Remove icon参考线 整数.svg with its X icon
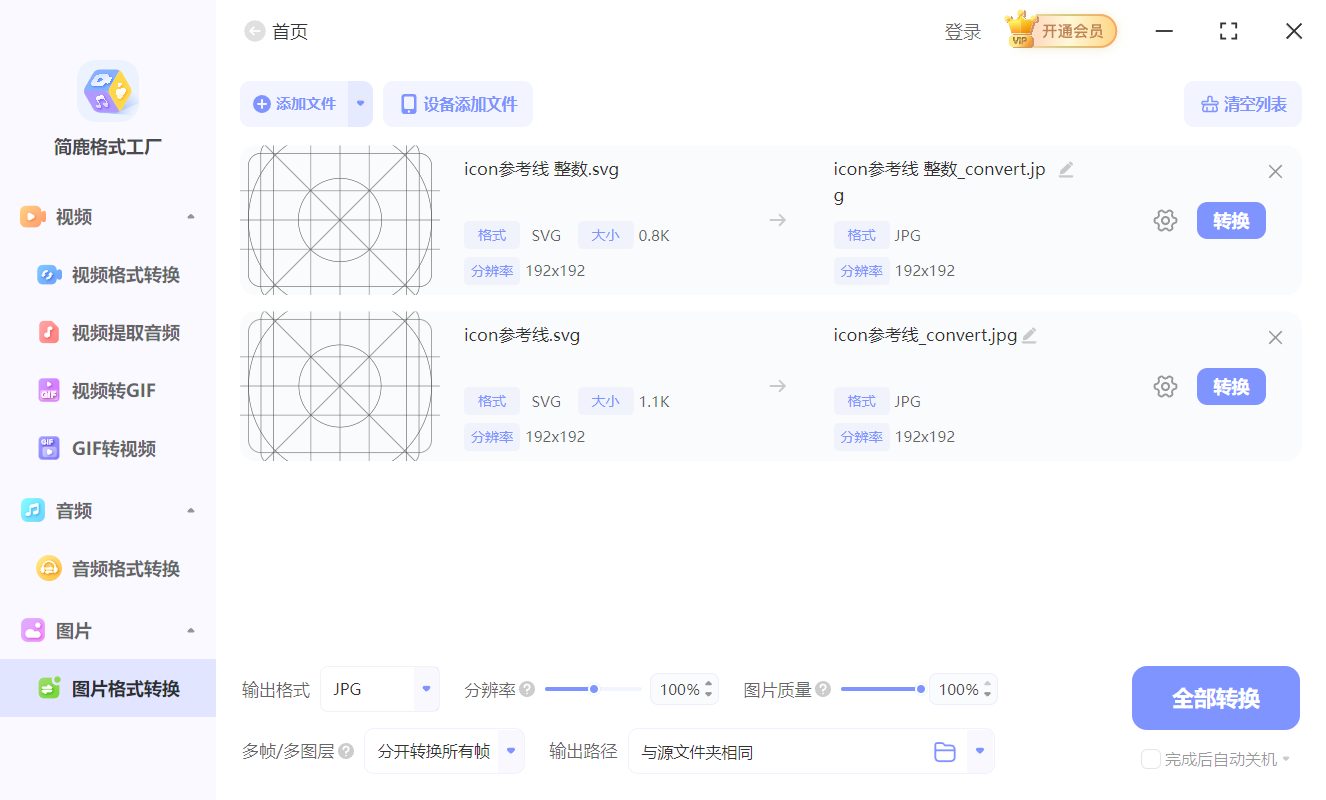The image size is (1326, 800). tap(1275, 172)
